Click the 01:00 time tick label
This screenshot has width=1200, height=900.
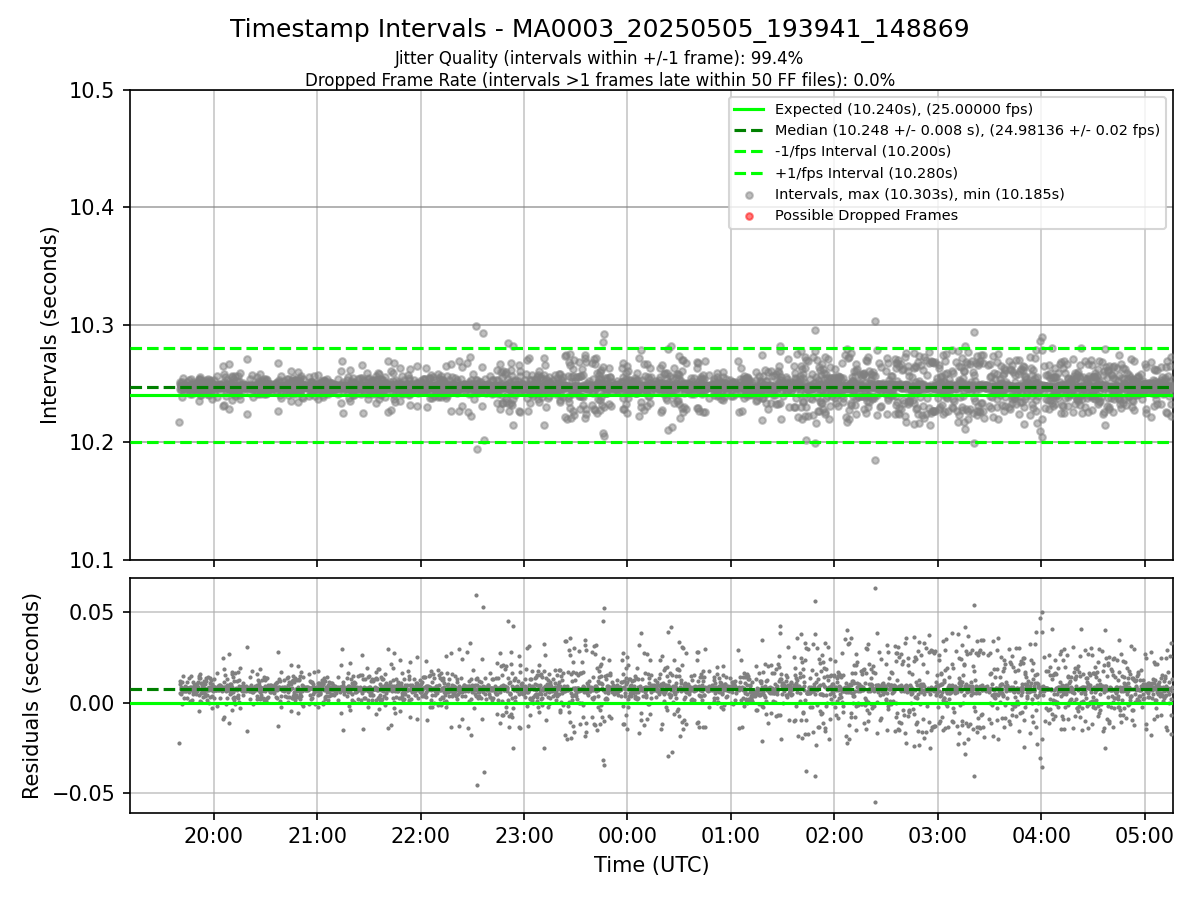[731, 834]
